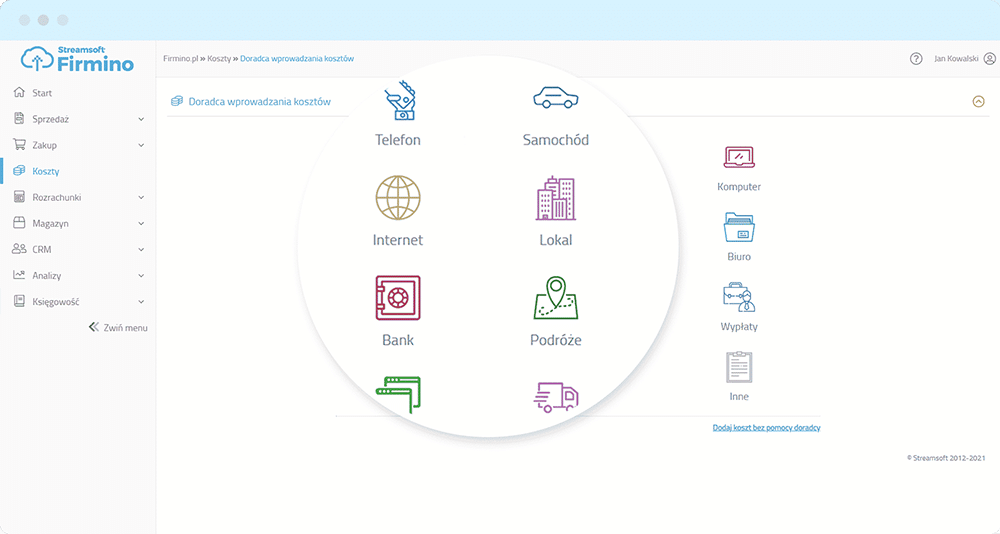Open the Bank safe icon

[397, 298]
